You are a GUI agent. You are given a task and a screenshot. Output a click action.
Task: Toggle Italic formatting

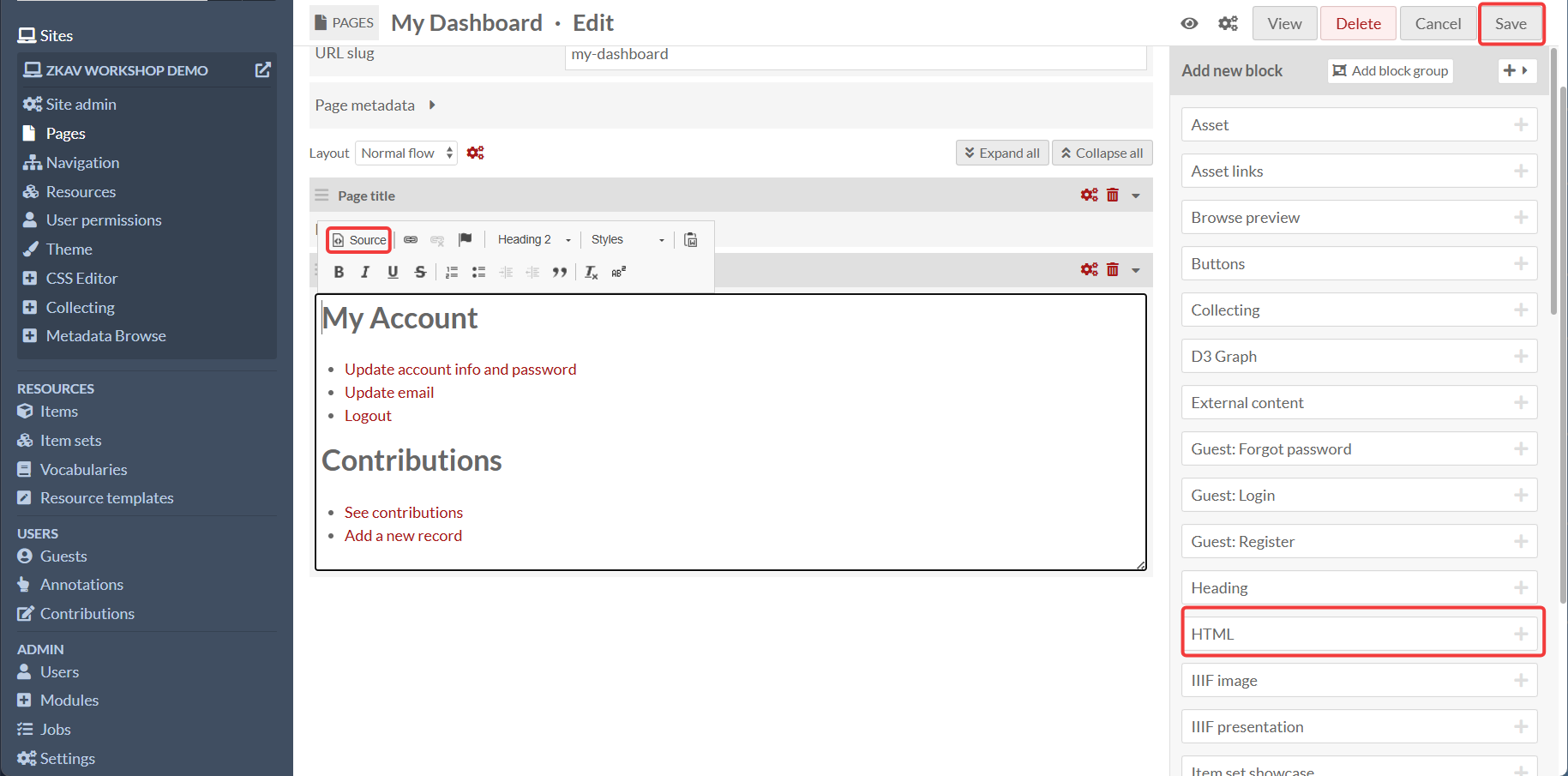tap(365, 272)
